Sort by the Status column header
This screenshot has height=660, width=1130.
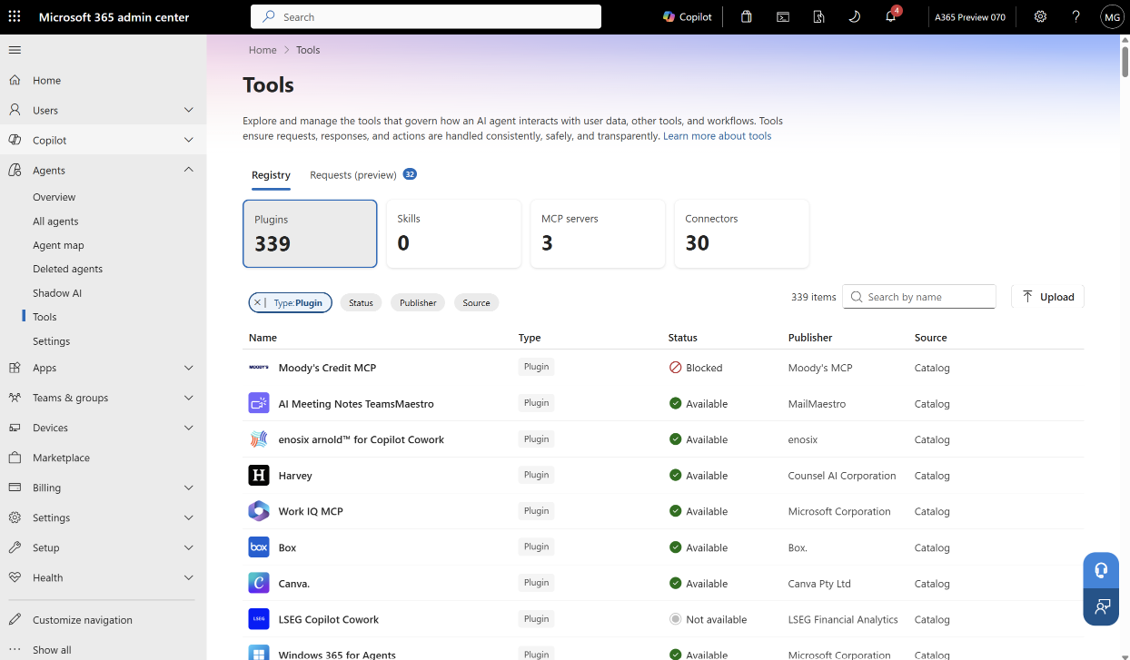pos(682,337)
